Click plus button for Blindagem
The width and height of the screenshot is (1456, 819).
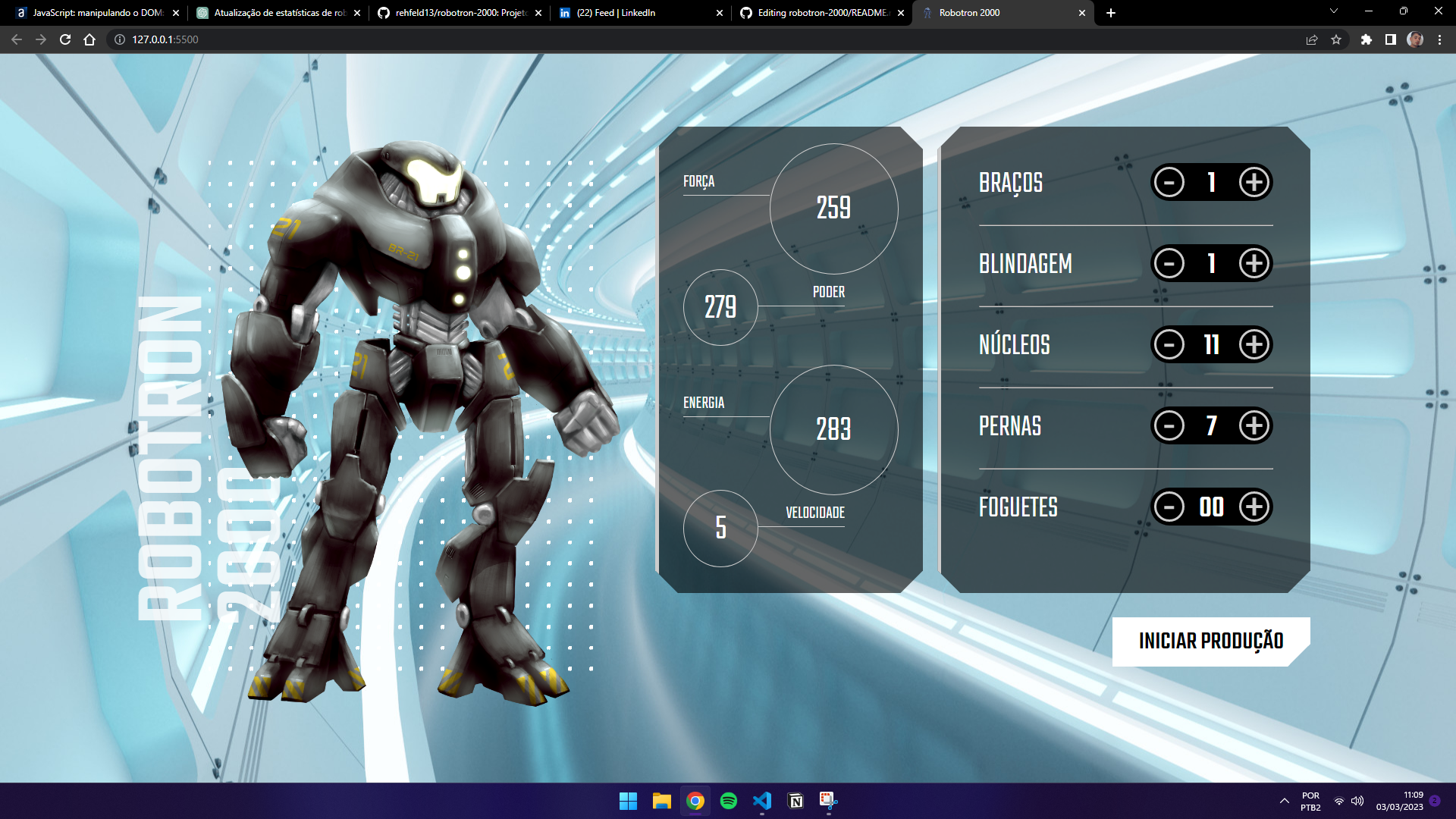click(1254, 264)
